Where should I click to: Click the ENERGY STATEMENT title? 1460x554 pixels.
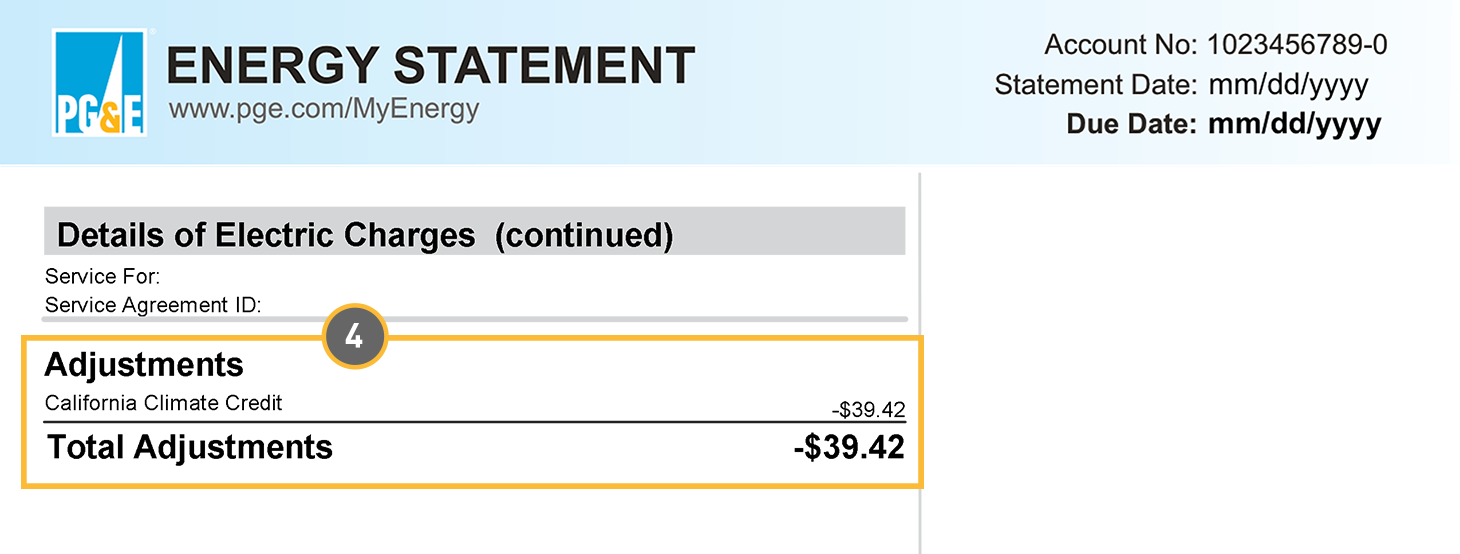coord(430,66)
